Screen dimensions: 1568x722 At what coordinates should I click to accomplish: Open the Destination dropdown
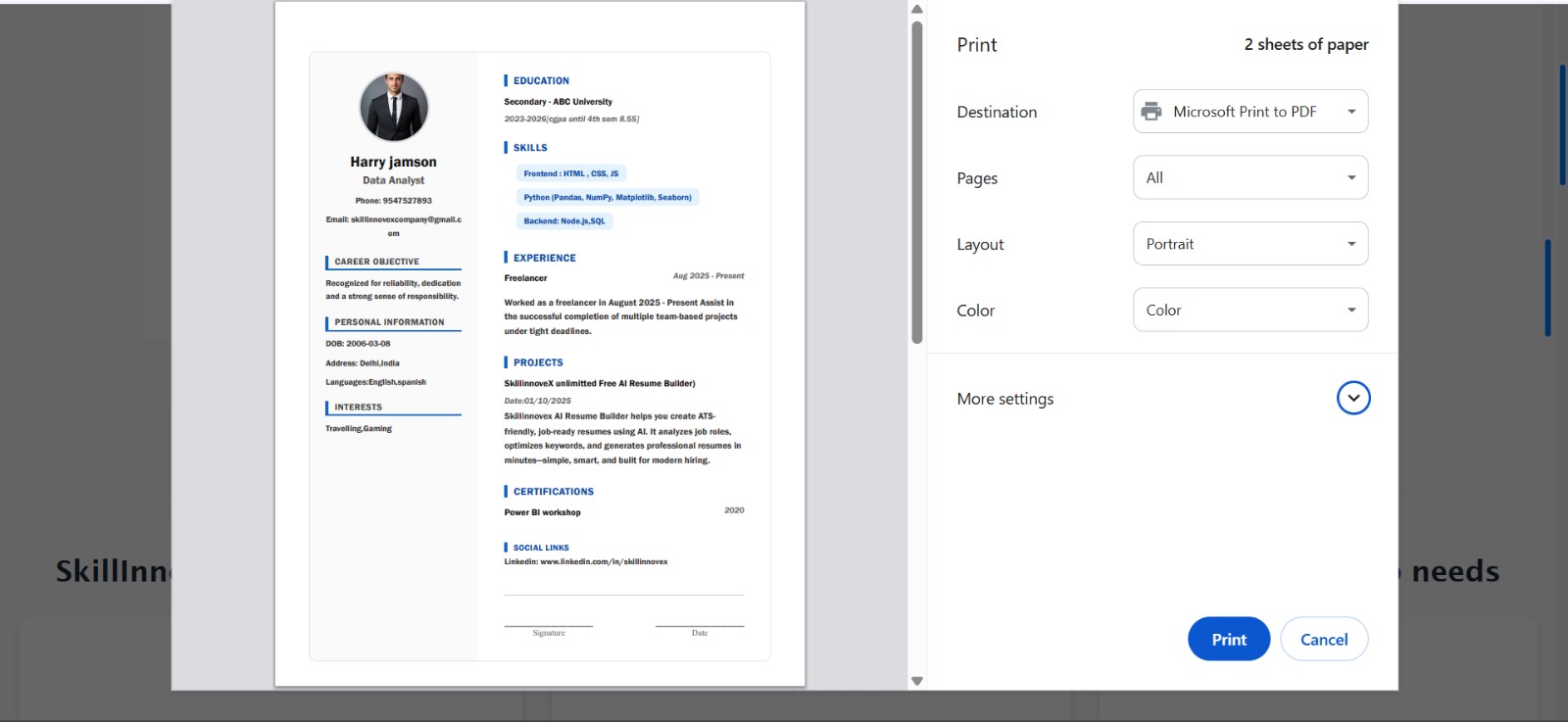coord(1250,112)
